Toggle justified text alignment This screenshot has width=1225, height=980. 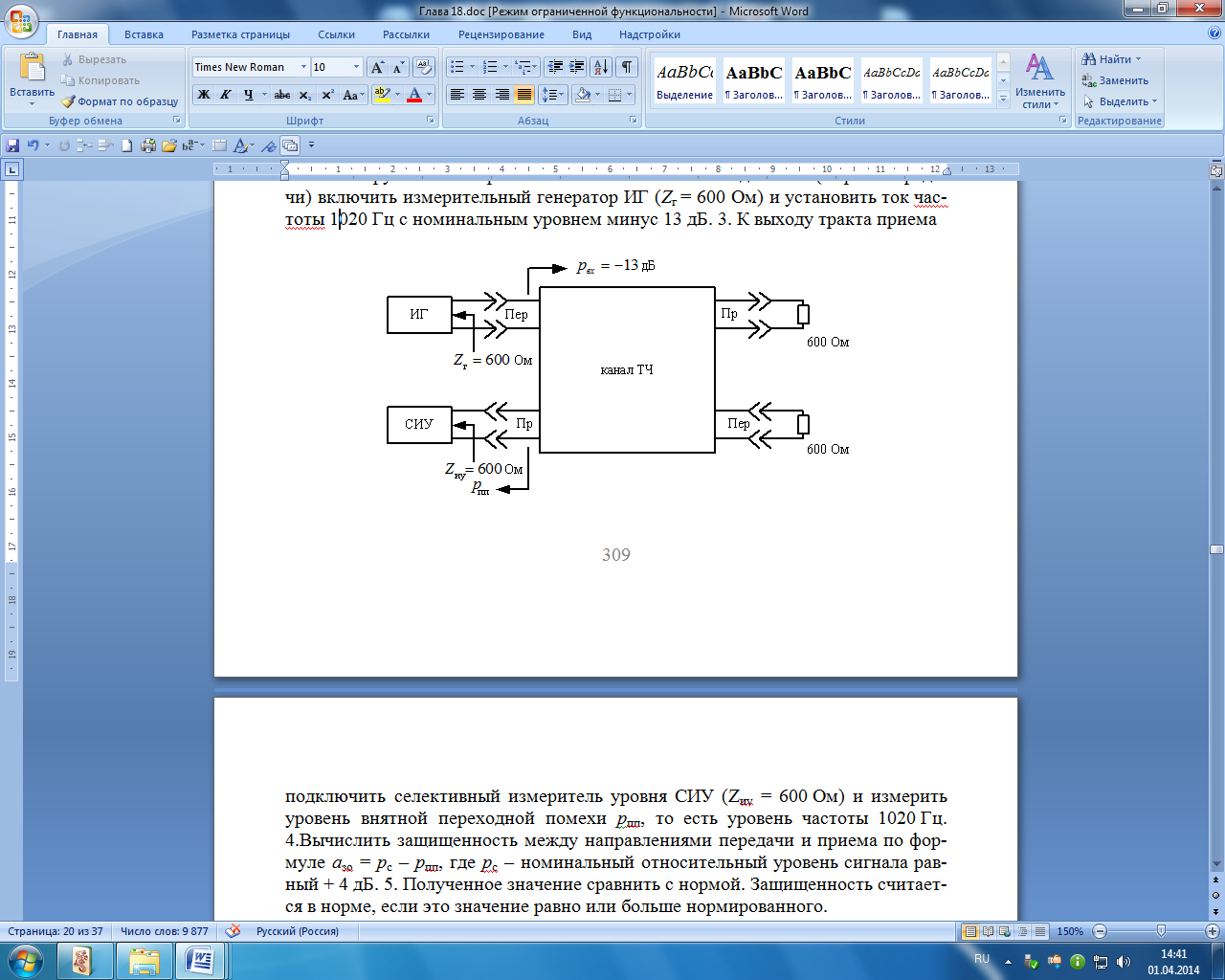523,95
